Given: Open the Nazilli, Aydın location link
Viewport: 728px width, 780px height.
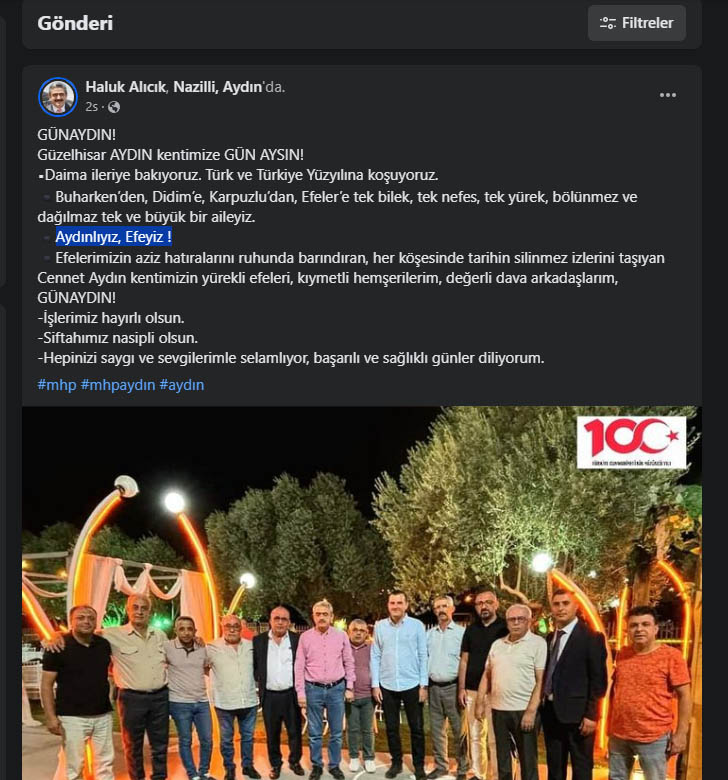Looking at the screenshot, I should pos(218,87).
